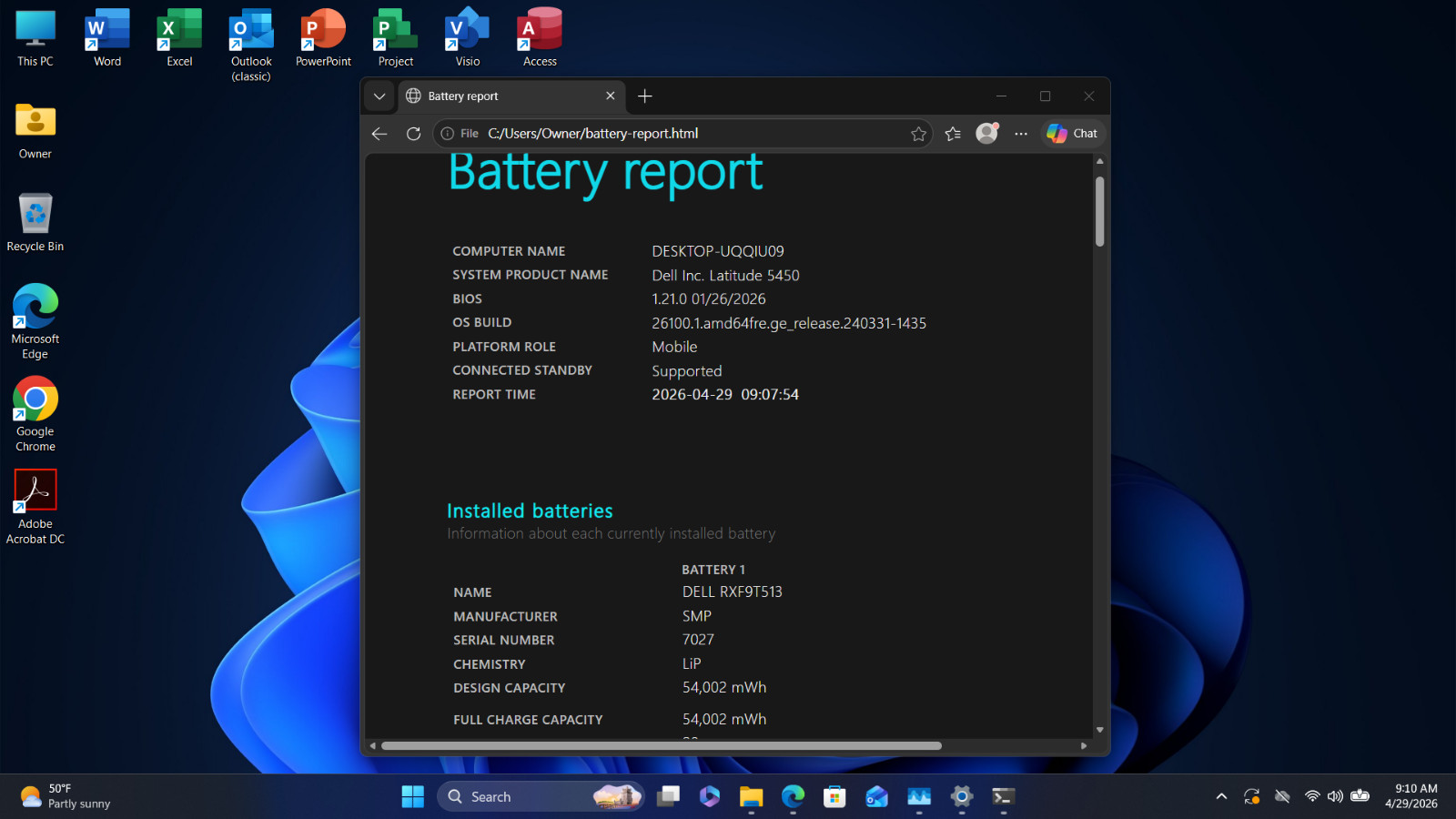The height and width of the screenshot is (819, 1456).
Task: Select serial number value '7027'
Action: pos(698,640)
